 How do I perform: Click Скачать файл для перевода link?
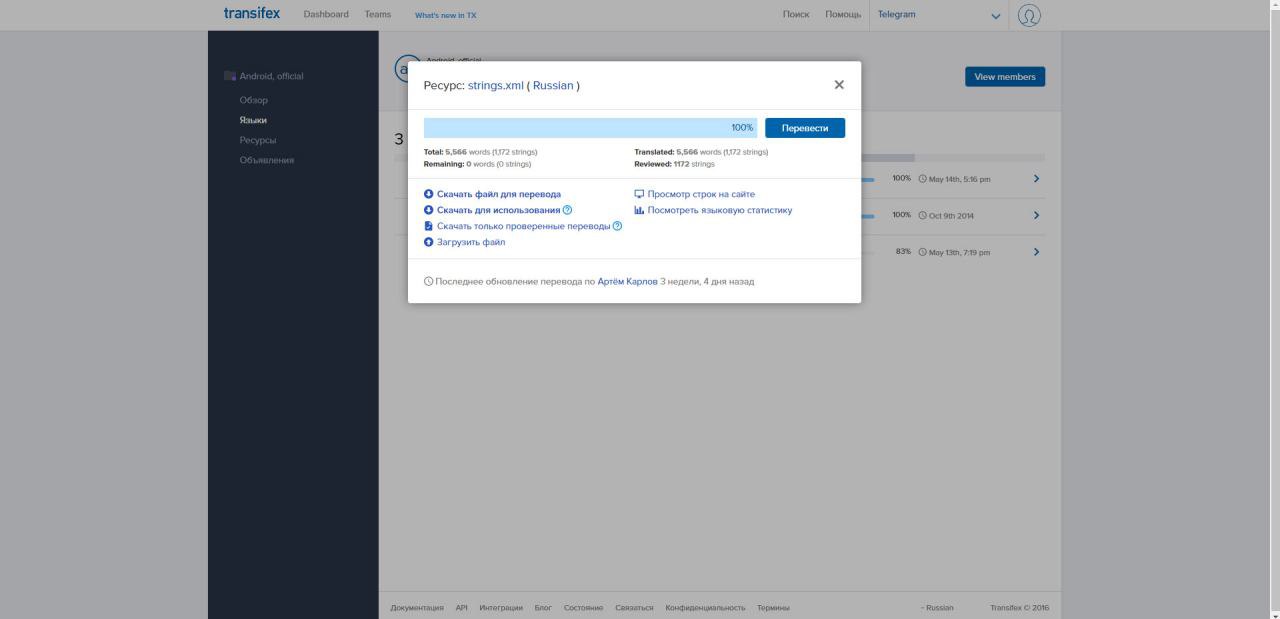pos(499,194)
